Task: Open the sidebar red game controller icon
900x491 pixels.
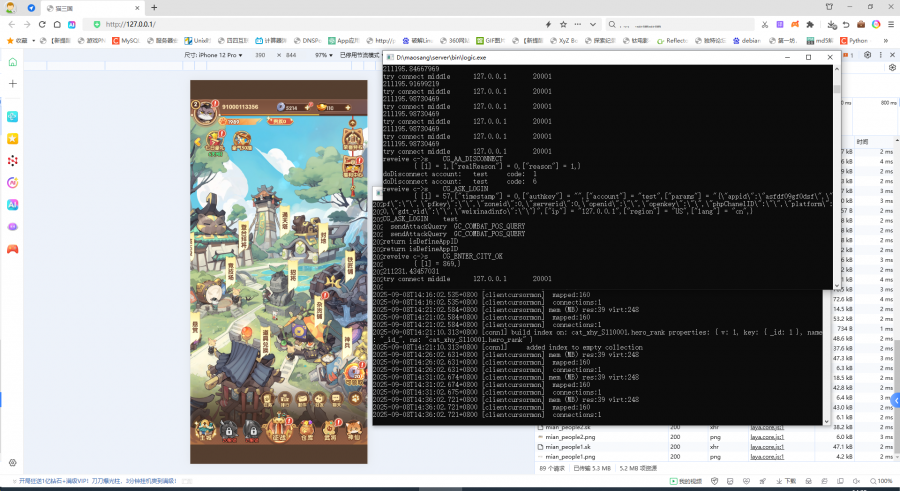Action: (x=13, y=249)
